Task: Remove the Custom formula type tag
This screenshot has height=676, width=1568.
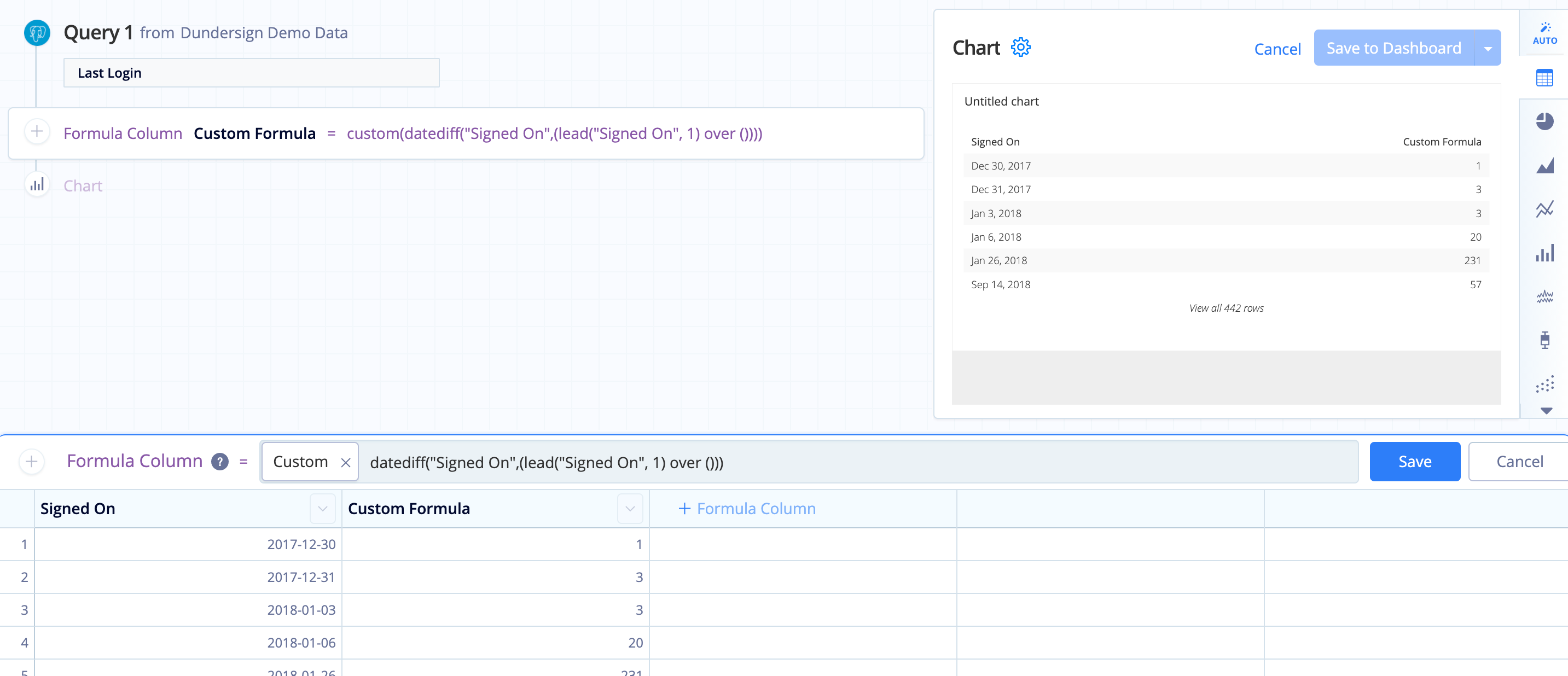Action: (x=345, y=463)
